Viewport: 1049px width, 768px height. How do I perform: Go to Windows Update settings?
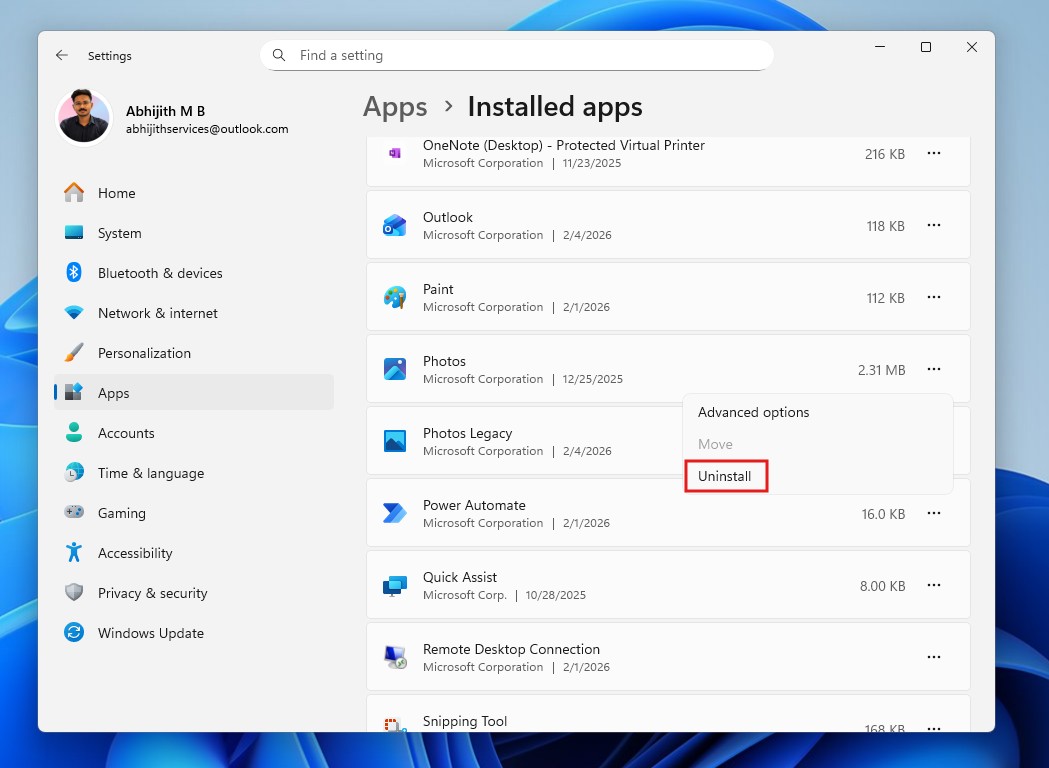[150, 633]
